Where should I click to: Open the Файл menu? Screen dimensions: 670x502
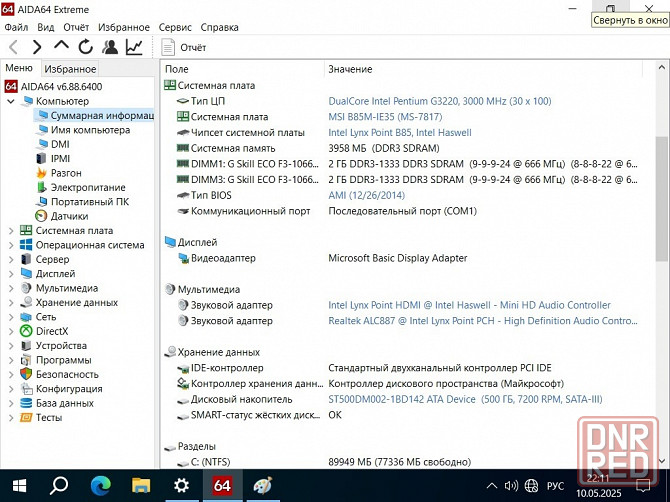[x=16, y=27]
